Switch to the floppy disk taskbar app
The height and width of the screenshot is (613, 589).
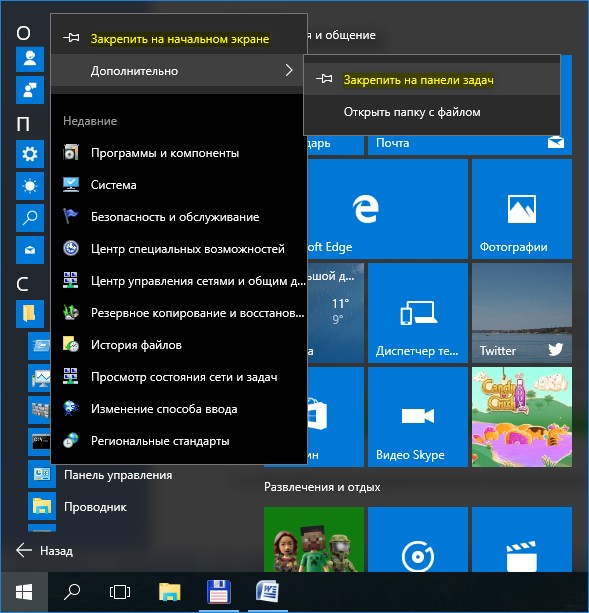tap(219, 592)
